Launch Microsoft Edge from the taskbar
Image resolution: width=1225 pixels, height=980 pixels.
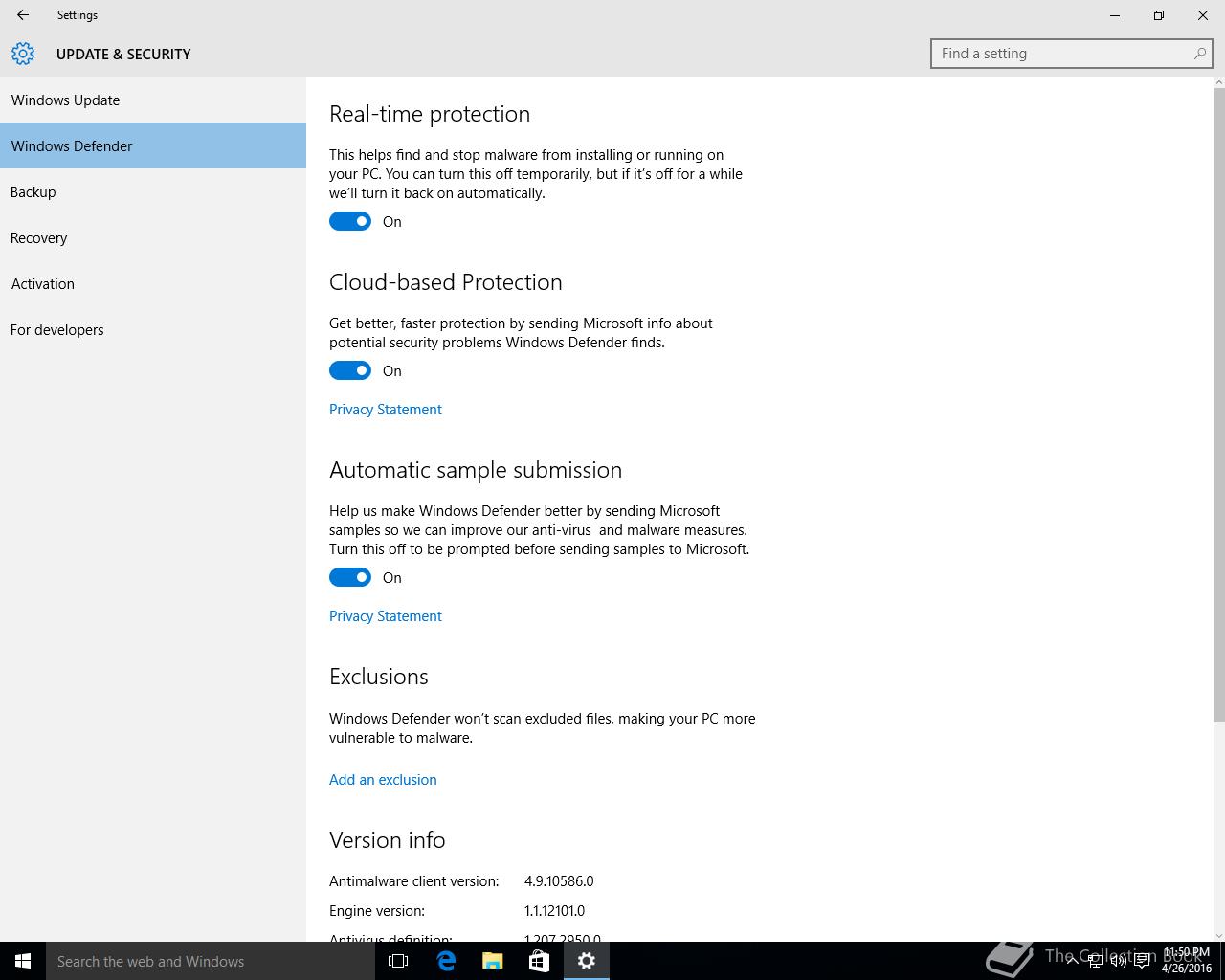446,961
